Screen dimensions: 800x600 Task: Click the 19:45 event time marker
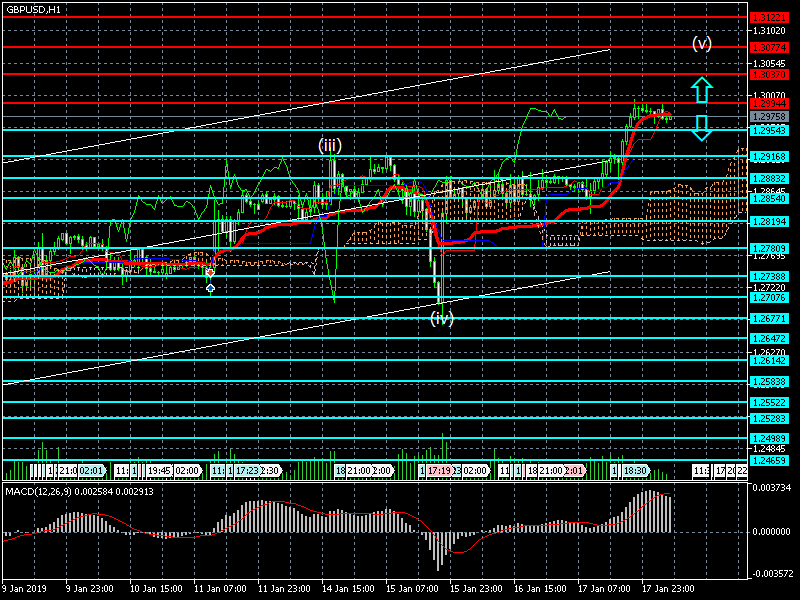click(x=159, y=470)
